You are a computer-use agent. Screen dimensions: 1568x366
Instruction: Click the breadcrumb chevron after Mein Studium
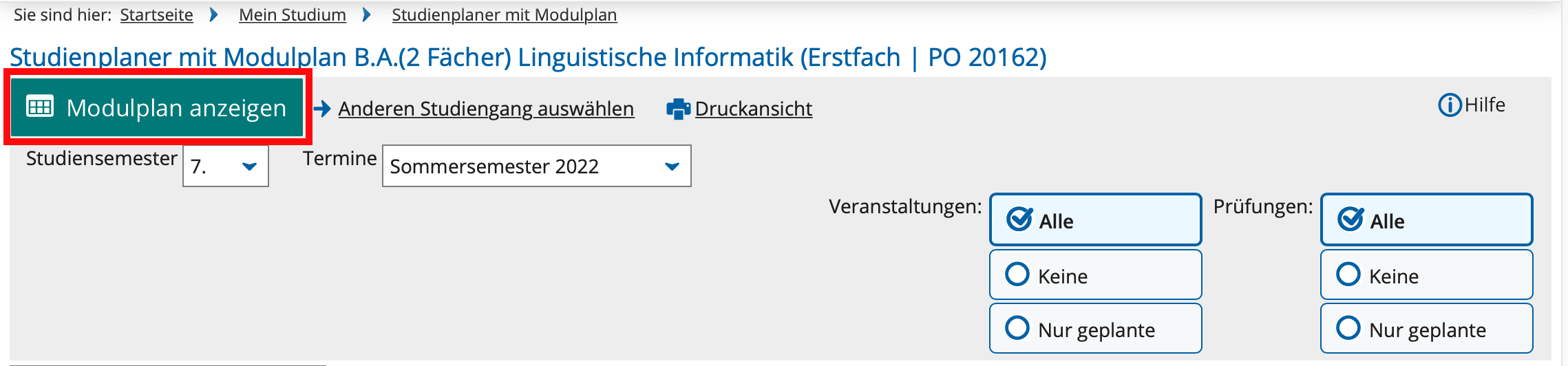(367, 14)
